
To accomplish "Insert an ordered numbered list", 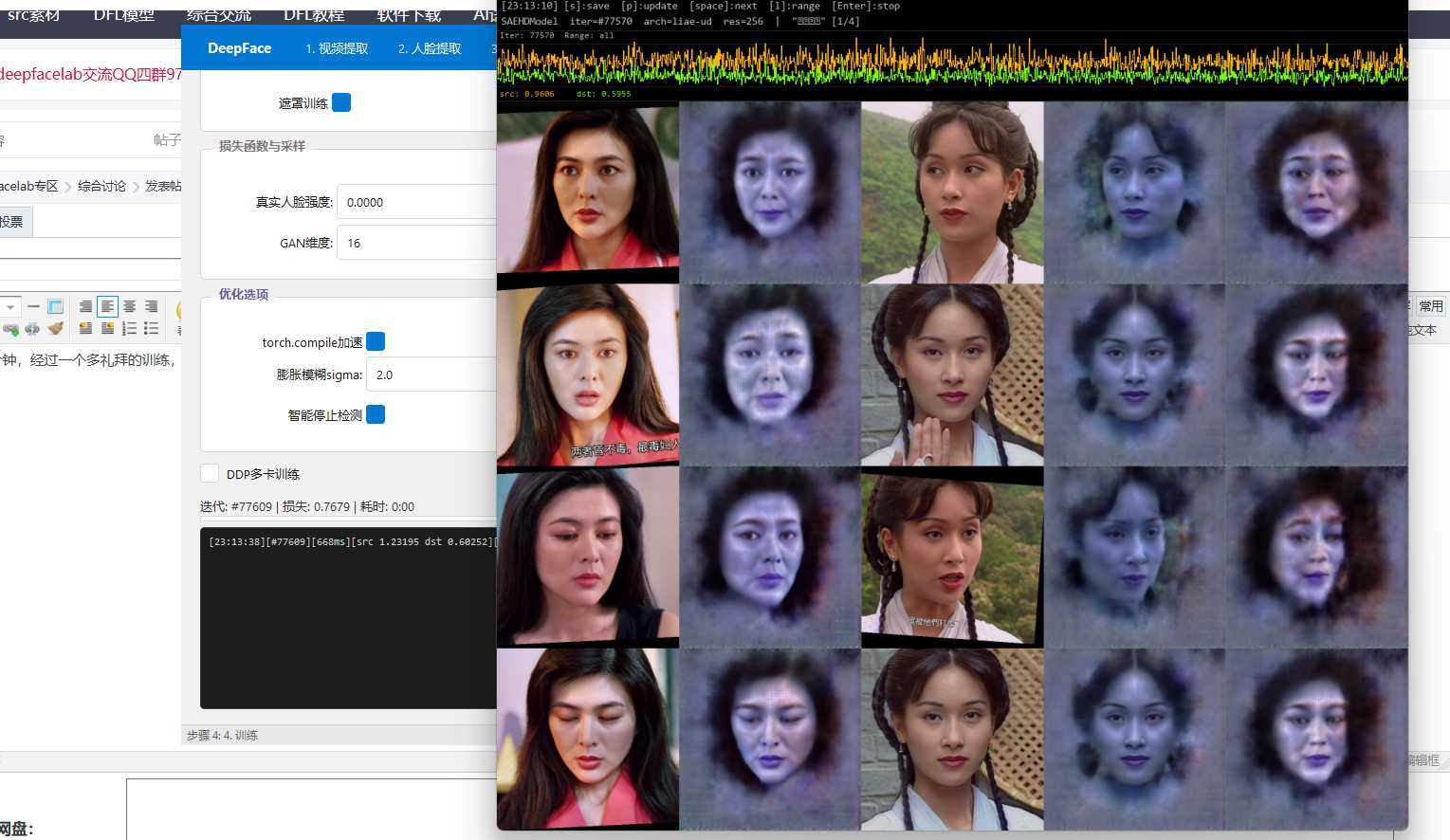I will (129, 328).
